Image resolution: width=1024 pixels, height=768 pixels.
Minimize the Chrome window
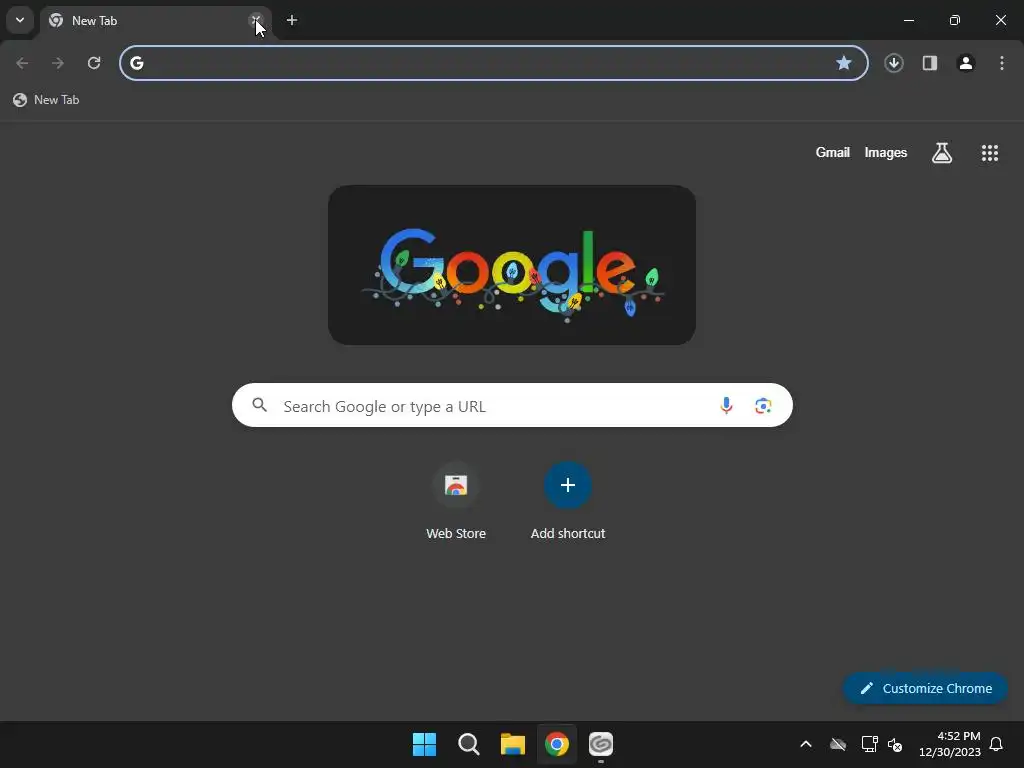(908, 20)
